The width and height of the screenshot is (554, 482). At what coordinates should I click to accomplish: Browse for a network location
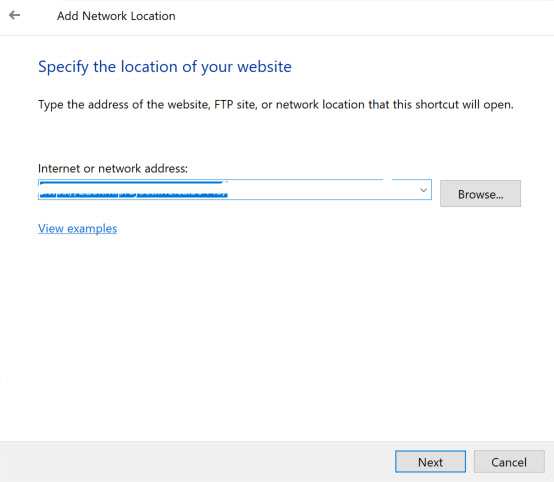480,194
